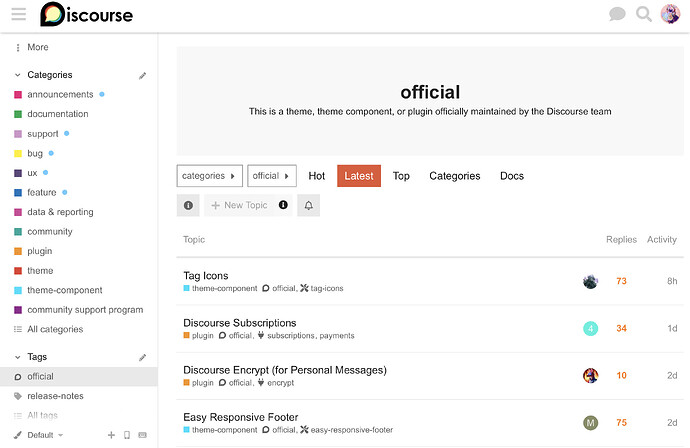Open the documentation category
Screen dimensions: 690x448
58,114
